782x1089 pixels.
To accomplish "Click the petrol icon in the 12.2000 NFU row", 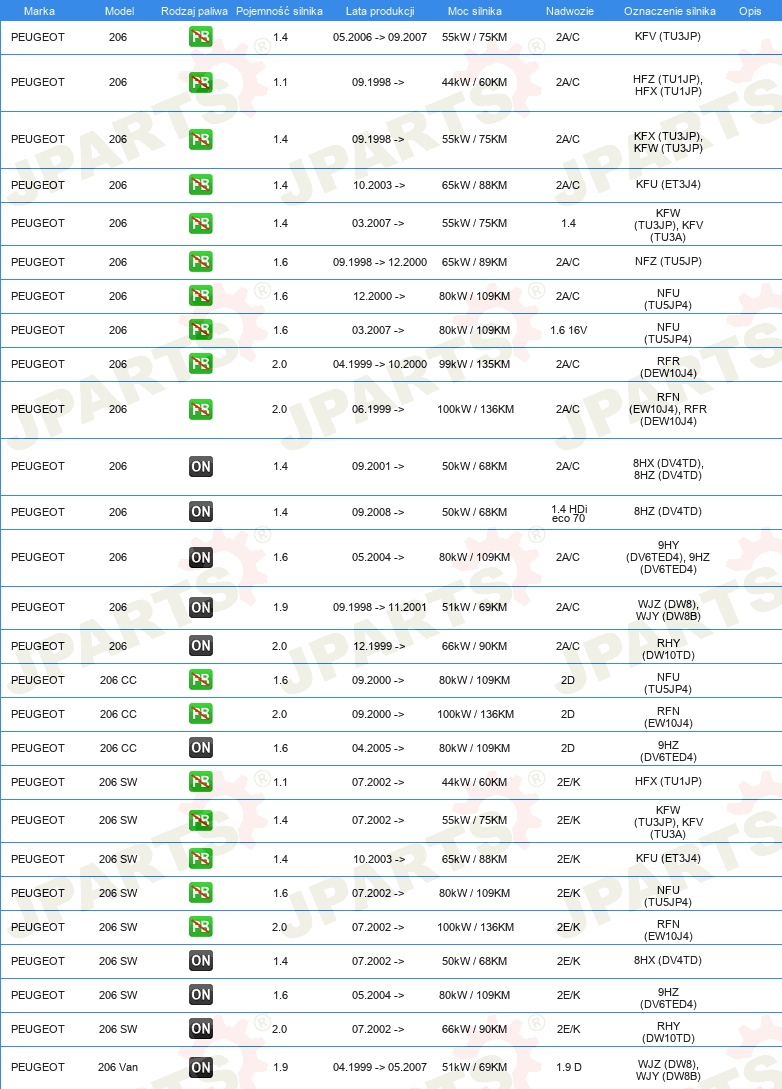I will (x=201, y=296).
